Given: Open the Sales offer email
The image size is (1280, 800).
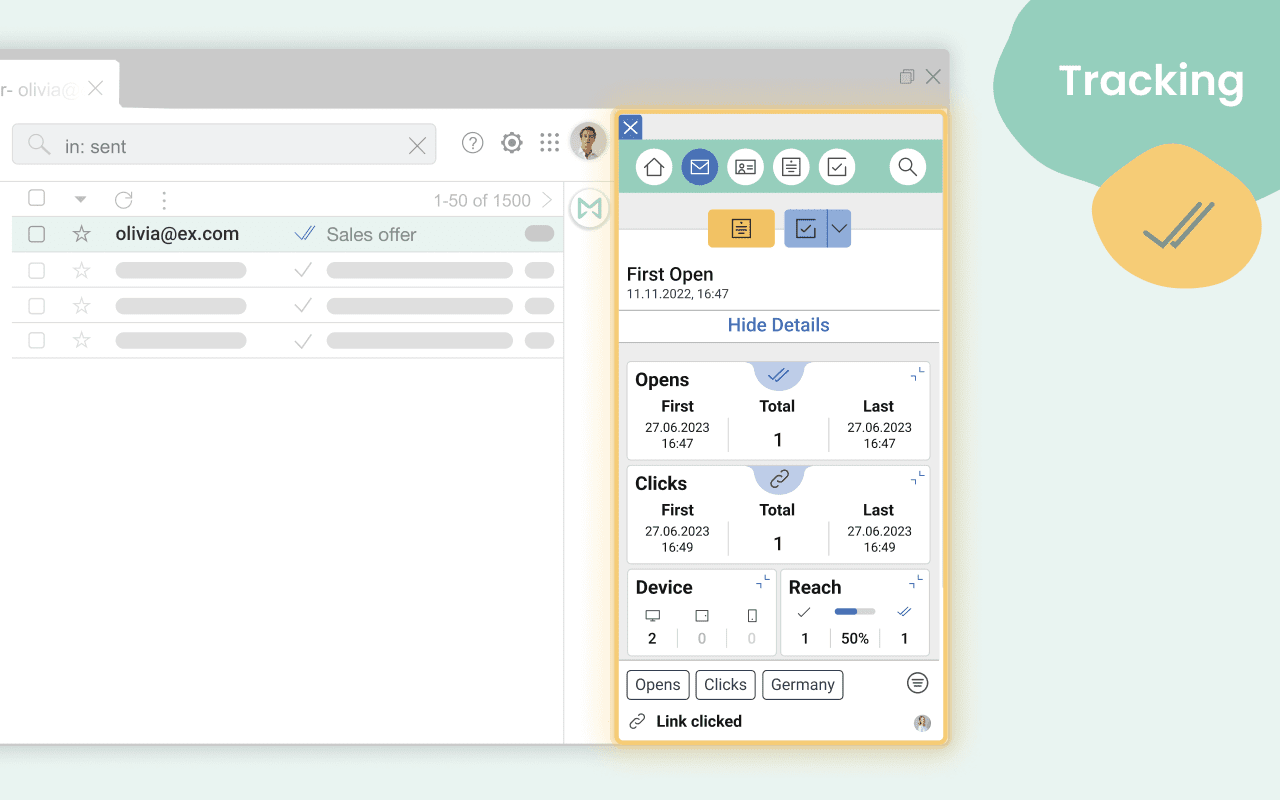Looking at the screenshot, I should coord(371,234).
